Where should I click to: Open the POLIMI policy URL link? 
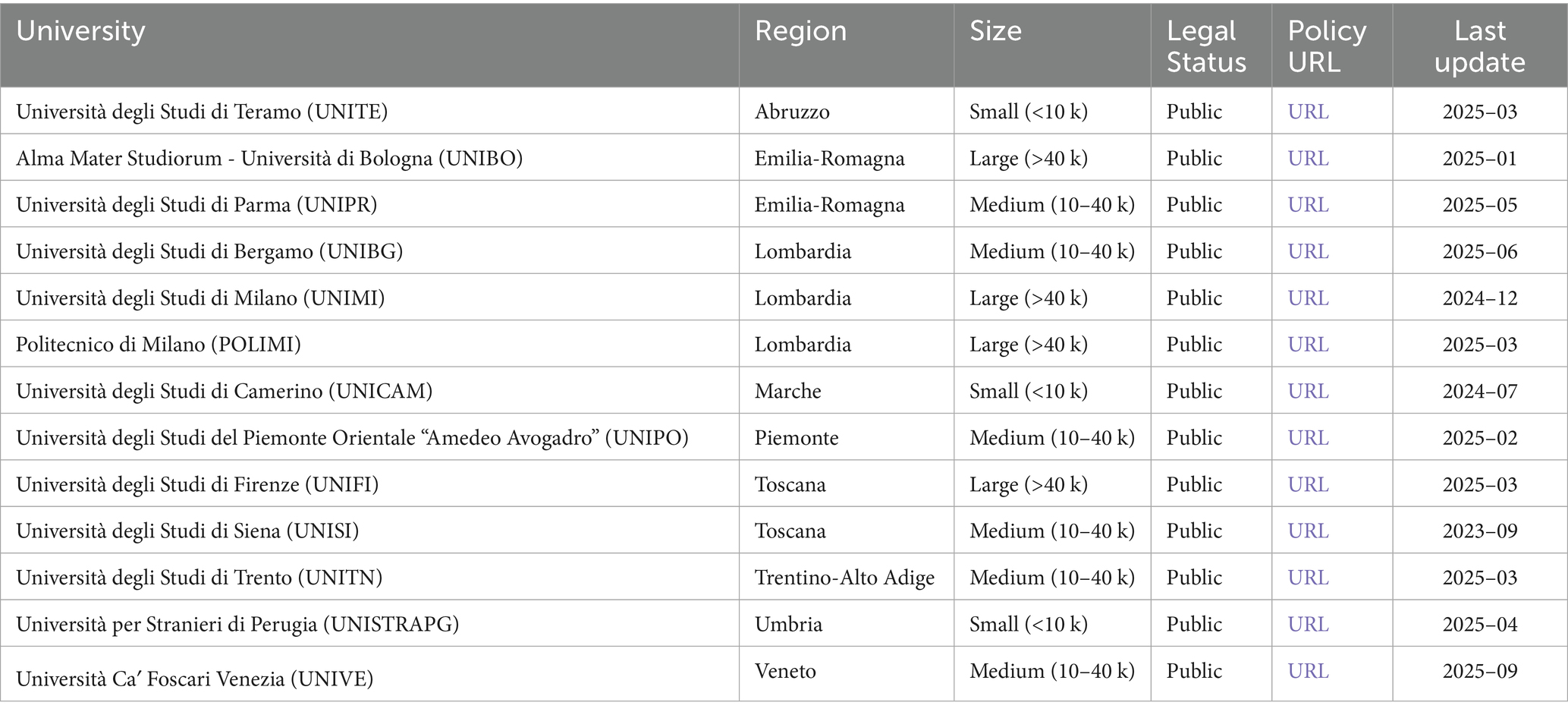pyautogui.click(x=1308, y=344)
